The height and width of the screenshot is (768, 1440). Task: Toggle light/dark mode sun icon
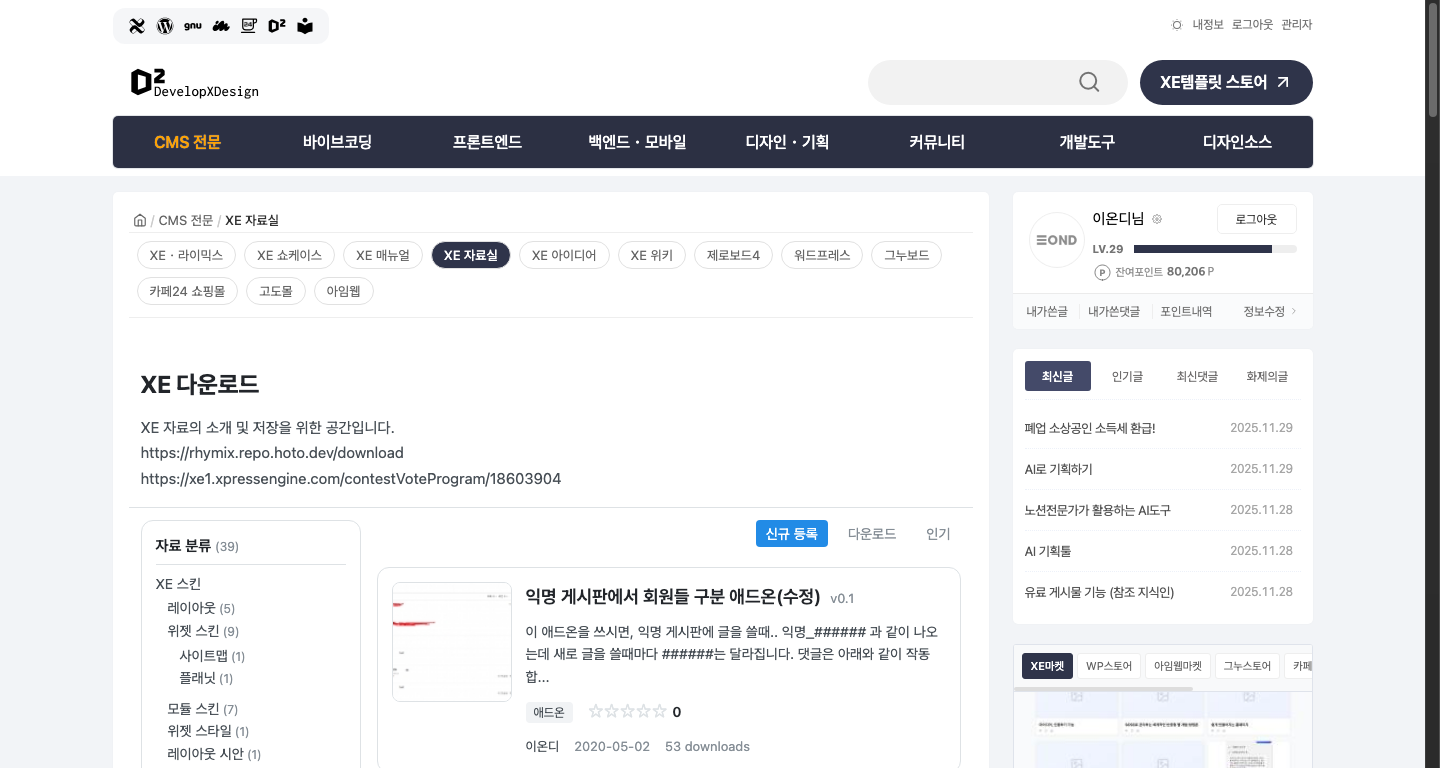click(1177, 25)
